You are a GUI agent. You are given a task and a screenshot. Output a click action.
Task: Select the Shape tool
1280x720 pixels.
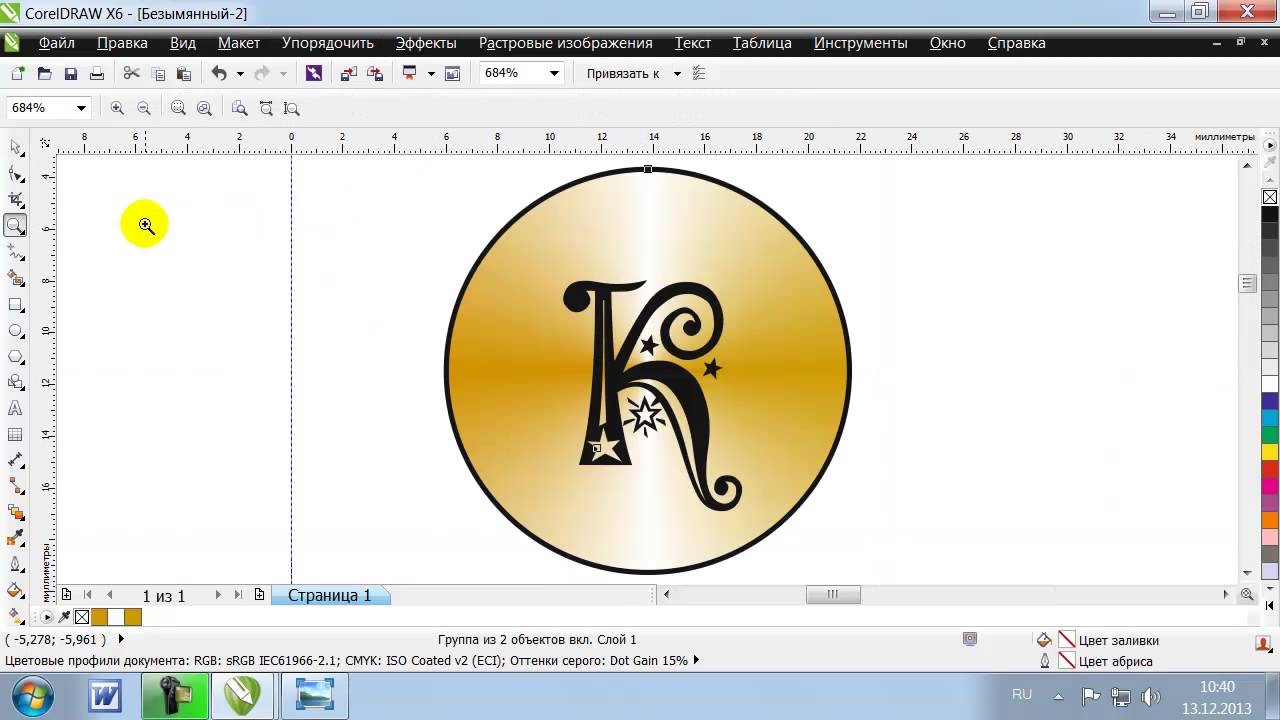(15, 174)
